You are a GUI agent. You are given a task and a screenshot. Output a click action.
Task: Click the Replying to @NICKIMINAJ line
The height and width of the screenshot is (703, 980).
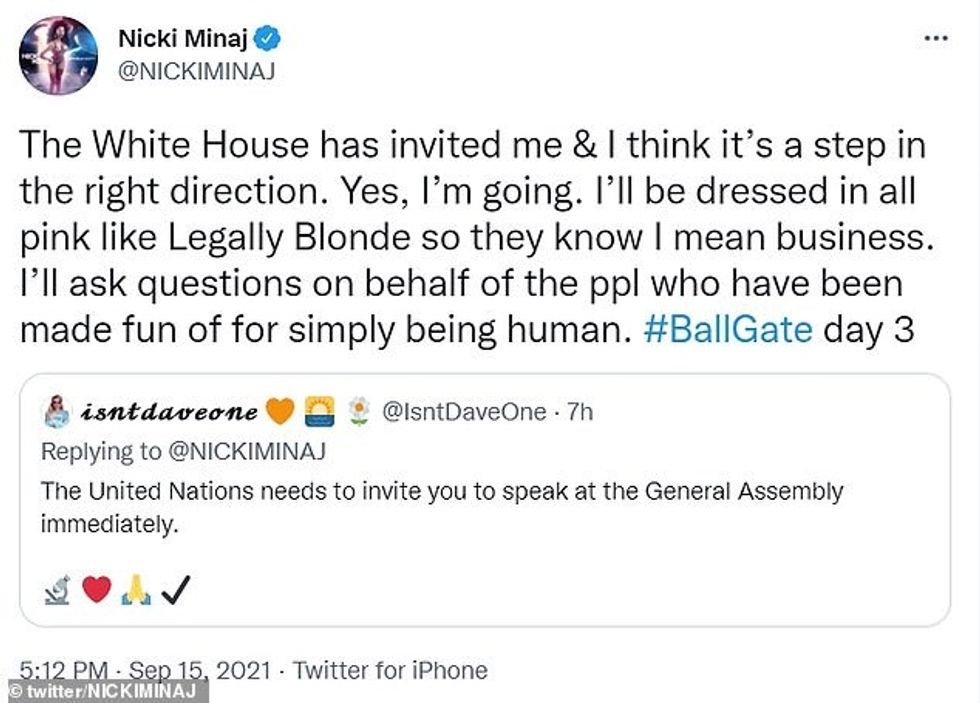click(x=184, y=451)
